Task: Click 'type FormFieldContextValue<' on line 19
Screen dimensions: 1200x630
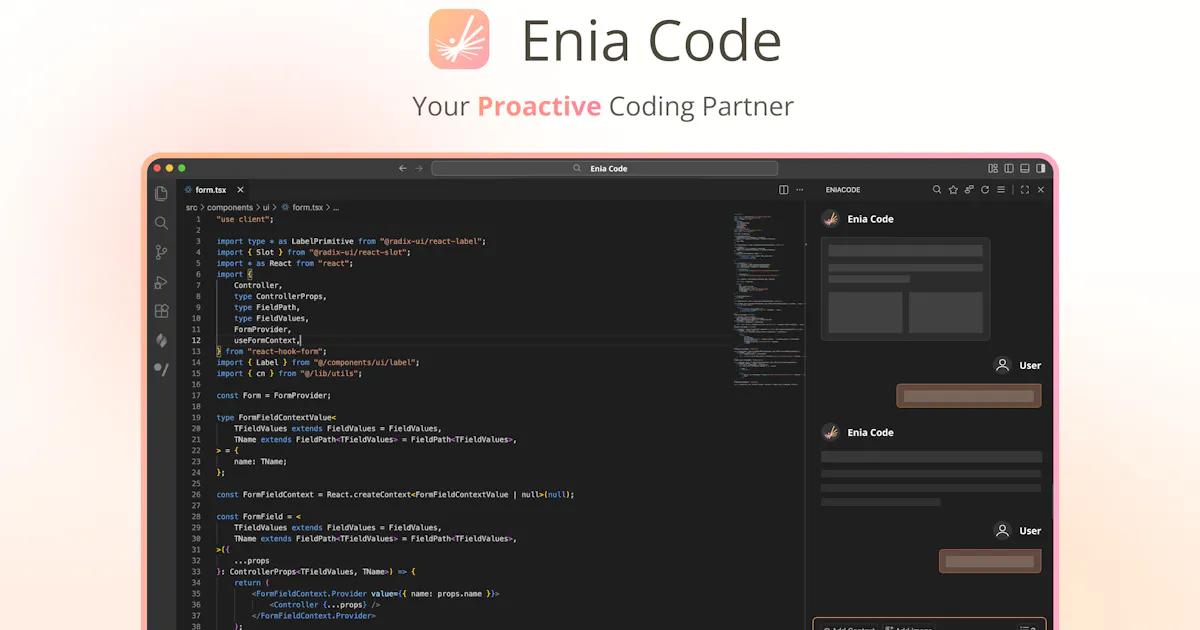Action: tap(277, 417)
